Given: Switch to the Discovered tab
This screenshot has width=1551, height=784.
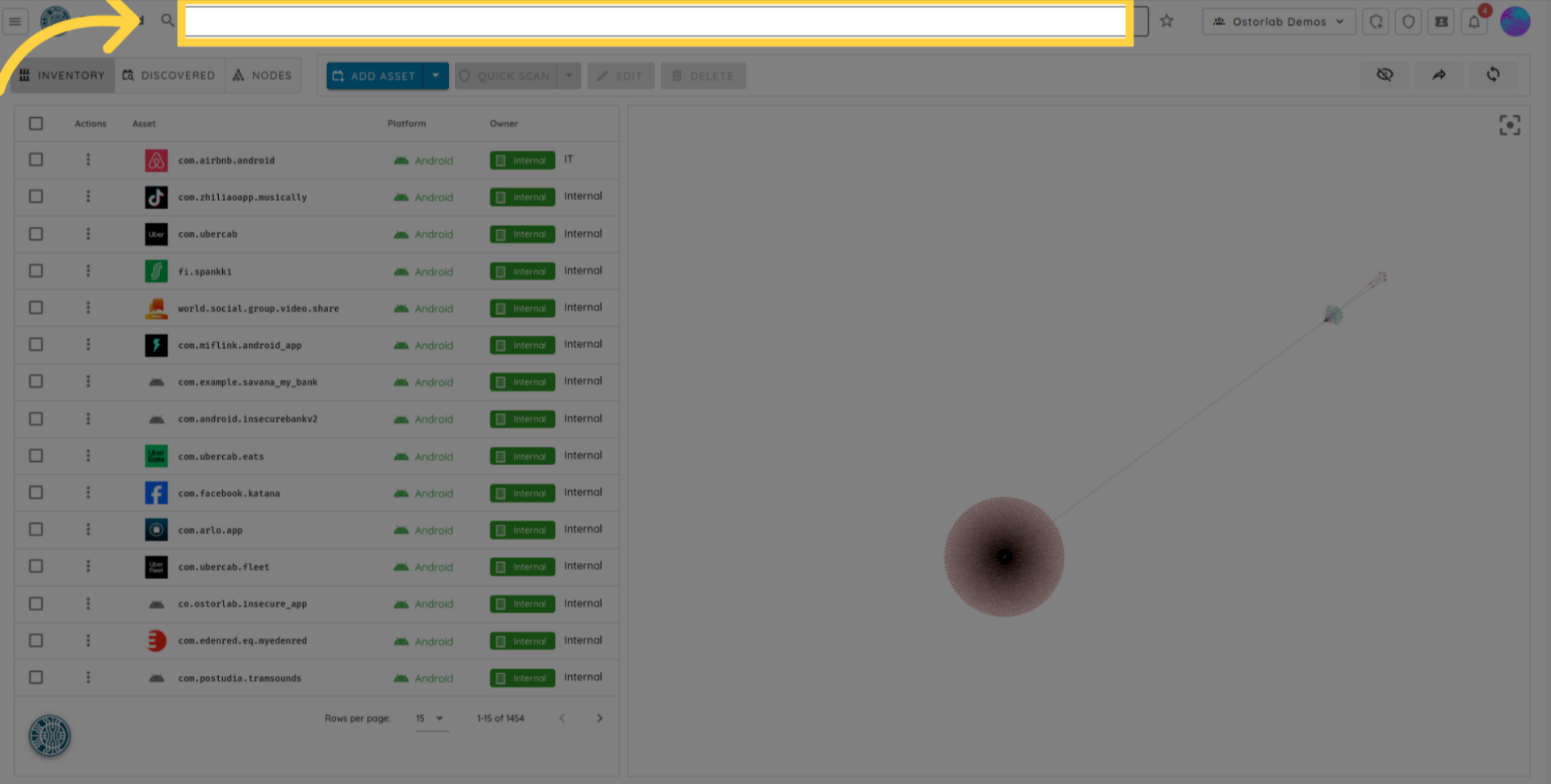Looking at the screenshot, I should tap(170, 75).
